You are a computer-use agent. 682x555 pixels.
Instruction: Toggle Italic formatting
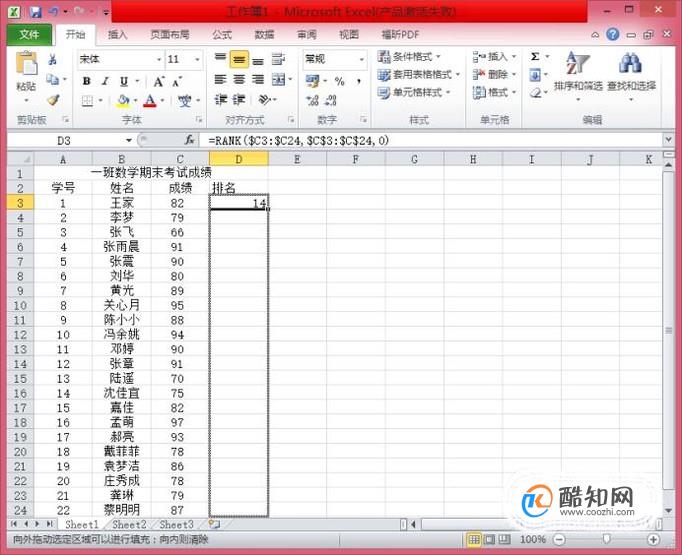click(105, 81)
